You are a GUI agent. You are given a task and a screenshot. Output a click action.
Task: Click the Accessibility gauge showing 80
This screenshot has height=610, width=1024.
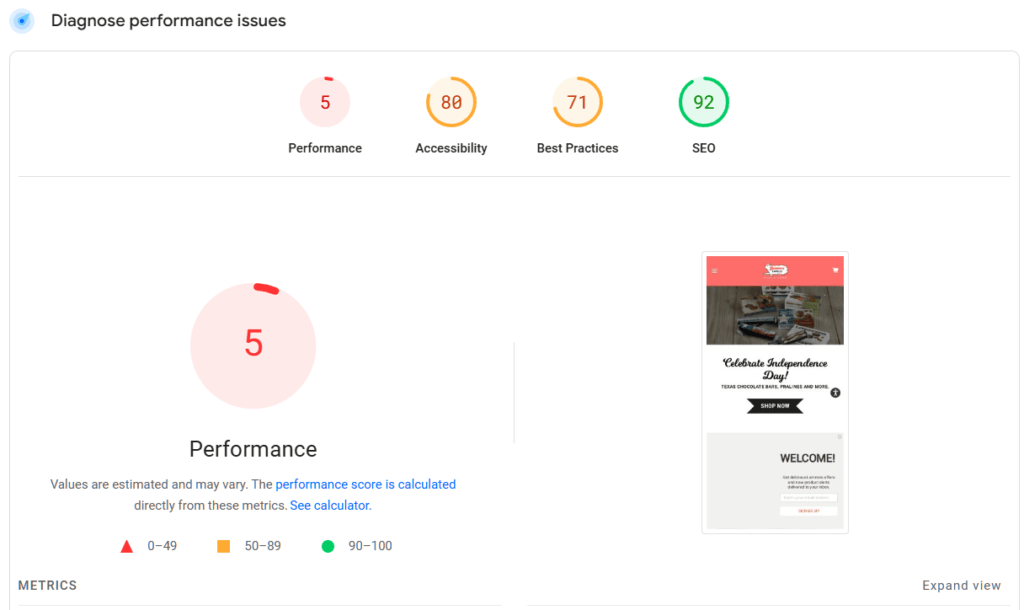(451, 101)
